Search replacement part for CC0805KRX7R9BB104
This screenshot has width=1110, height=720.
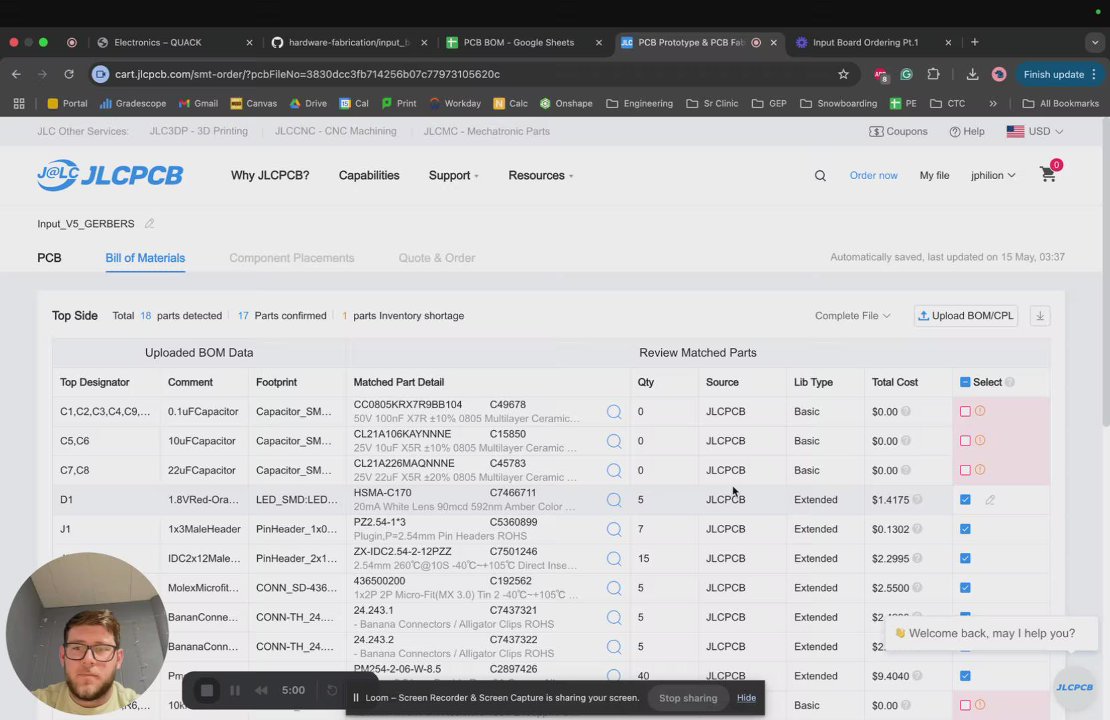click(x=614, y=411)
